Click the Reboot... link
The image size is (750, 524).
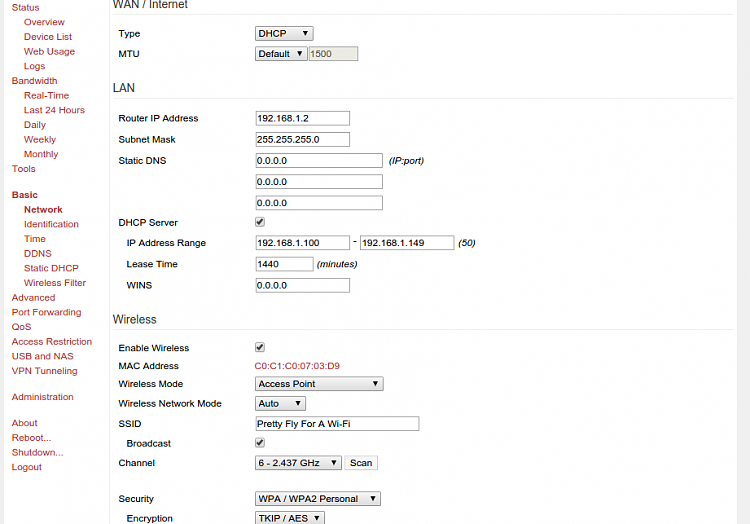[x=32, y=438]
